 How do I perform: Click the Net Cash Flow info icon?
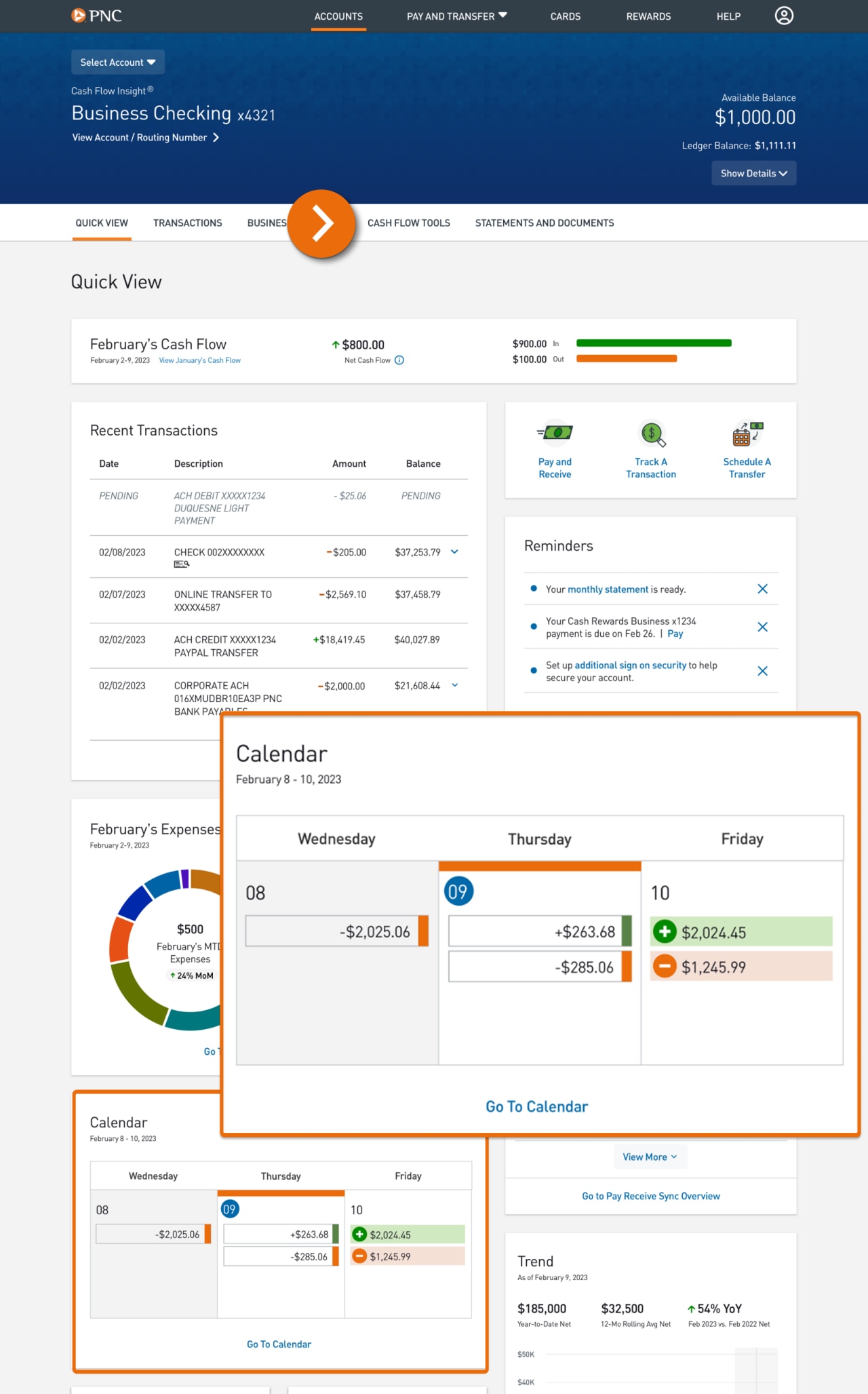point(399,360)
